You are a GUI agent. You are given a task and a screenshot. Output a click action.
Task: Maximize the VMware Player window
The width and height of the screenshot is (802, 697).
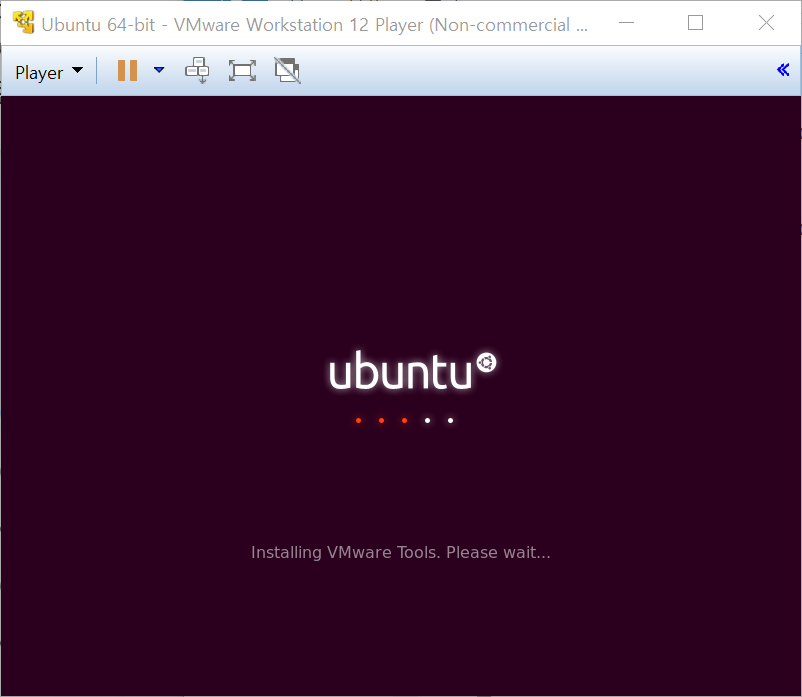[695, 22]
